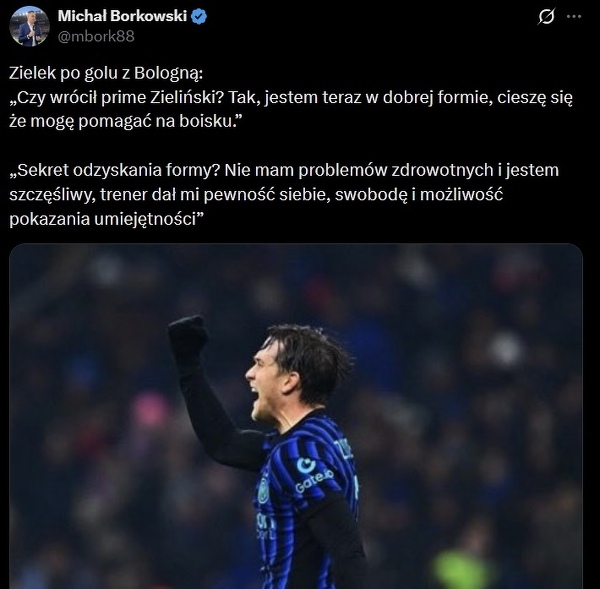Viewport: 600px width, 589px height.
Task: Click the pink blurred spectator in photo
Action: pyautogui.click(x=148, y=410)
